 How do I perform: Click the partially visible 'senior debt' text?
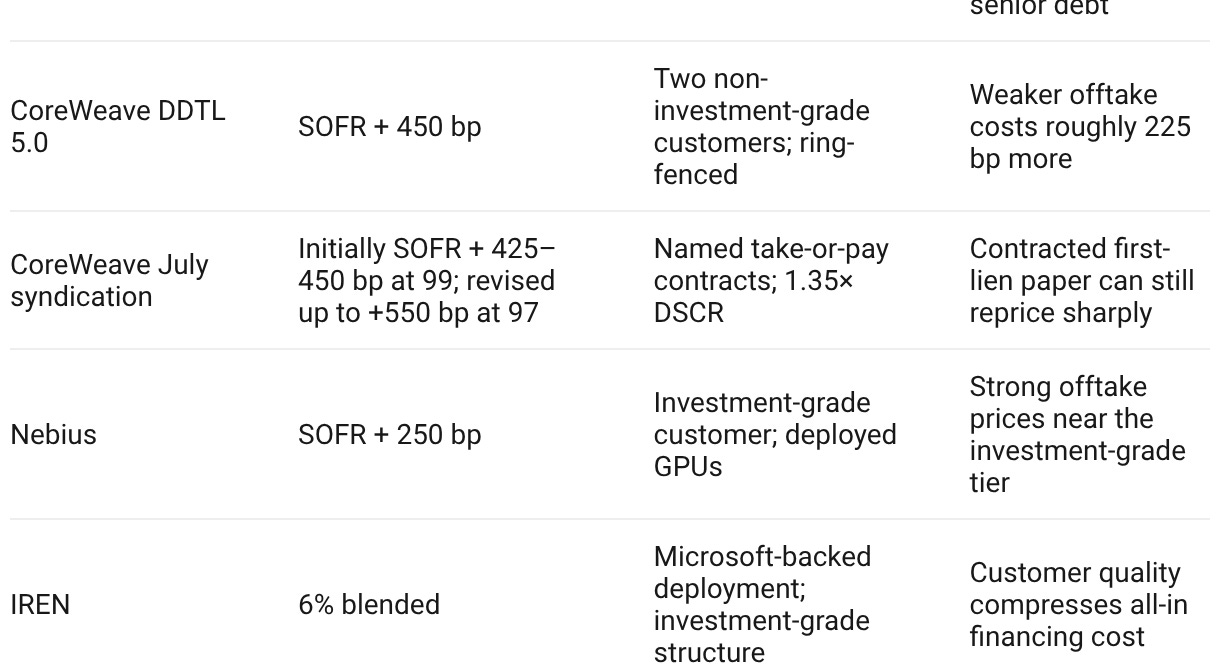pos(1039,8)
